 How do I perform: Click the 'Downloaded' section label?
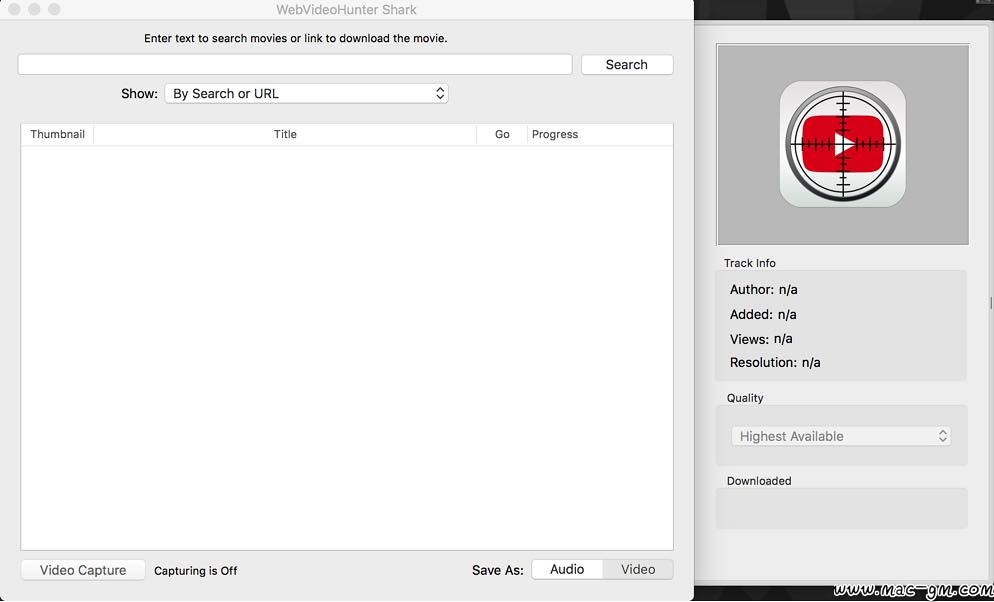click(759, 481)
